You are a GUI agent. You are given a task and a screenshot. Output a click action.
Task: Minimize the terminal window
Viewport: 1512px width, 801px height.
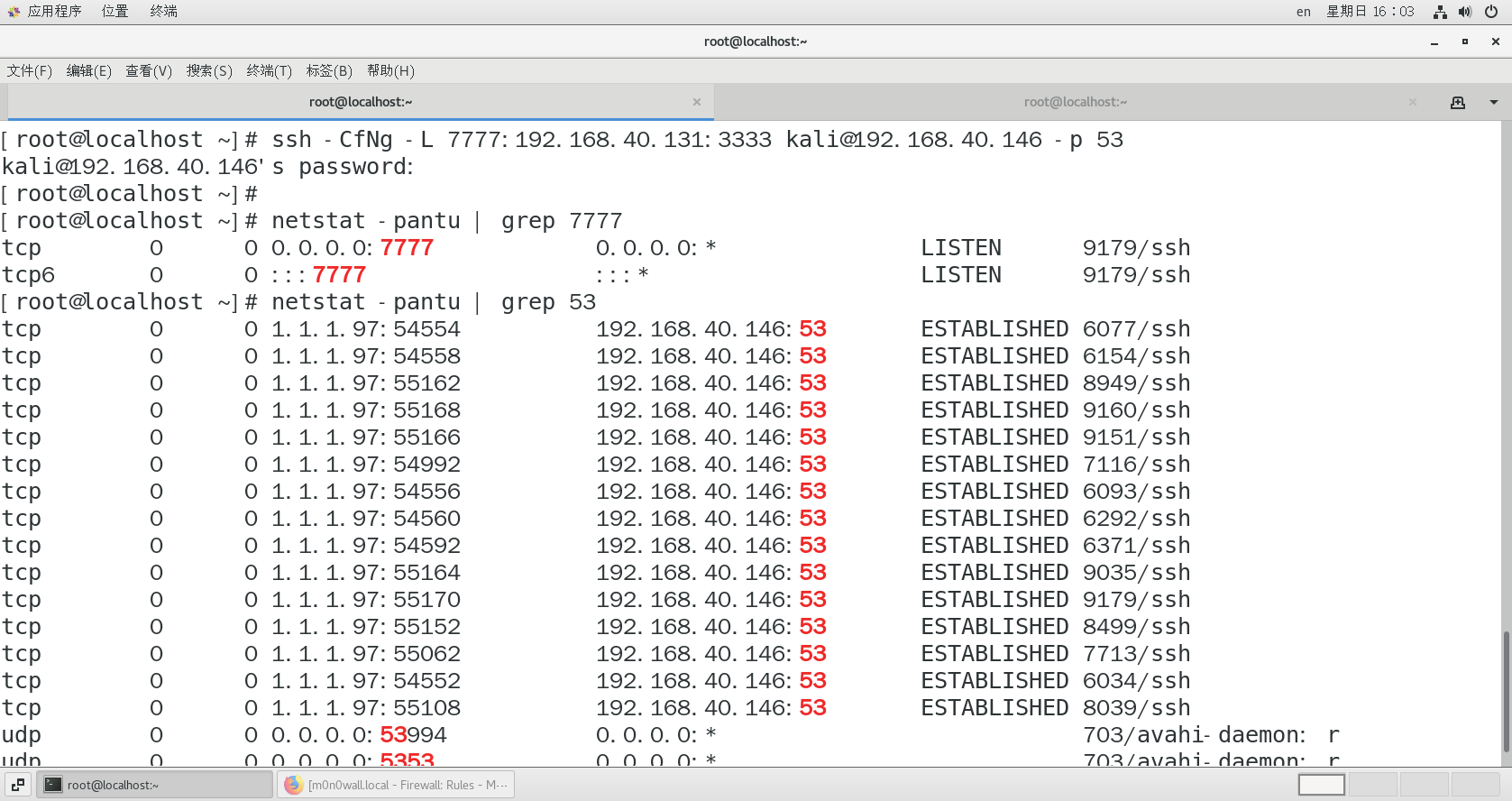click(1434, 41)
